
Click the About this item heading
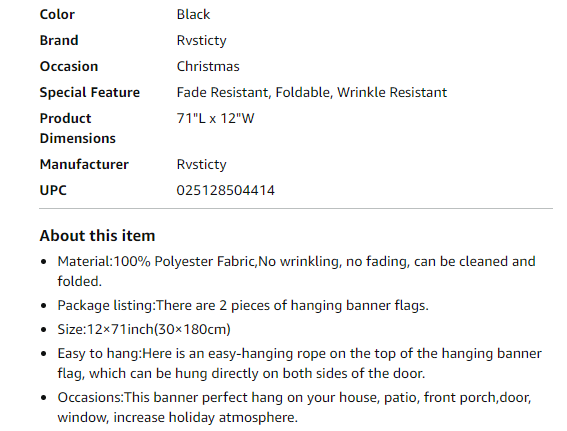[x=97, y=235]
